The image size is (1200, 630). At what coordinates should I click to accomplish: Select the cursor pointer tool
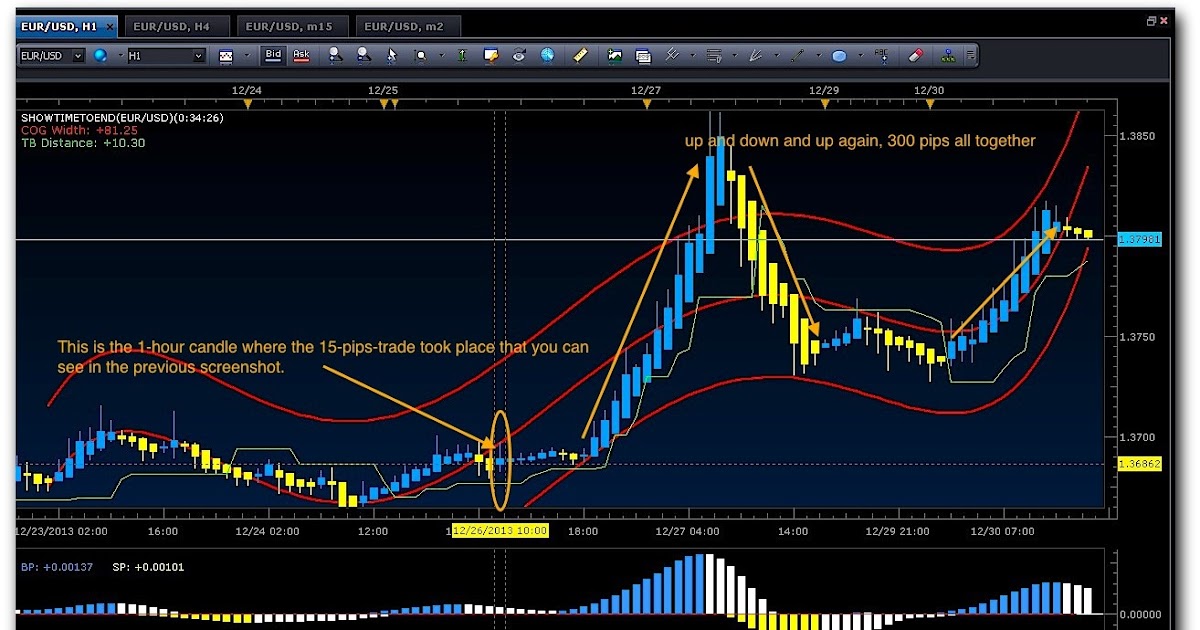[x=392, y=57]
